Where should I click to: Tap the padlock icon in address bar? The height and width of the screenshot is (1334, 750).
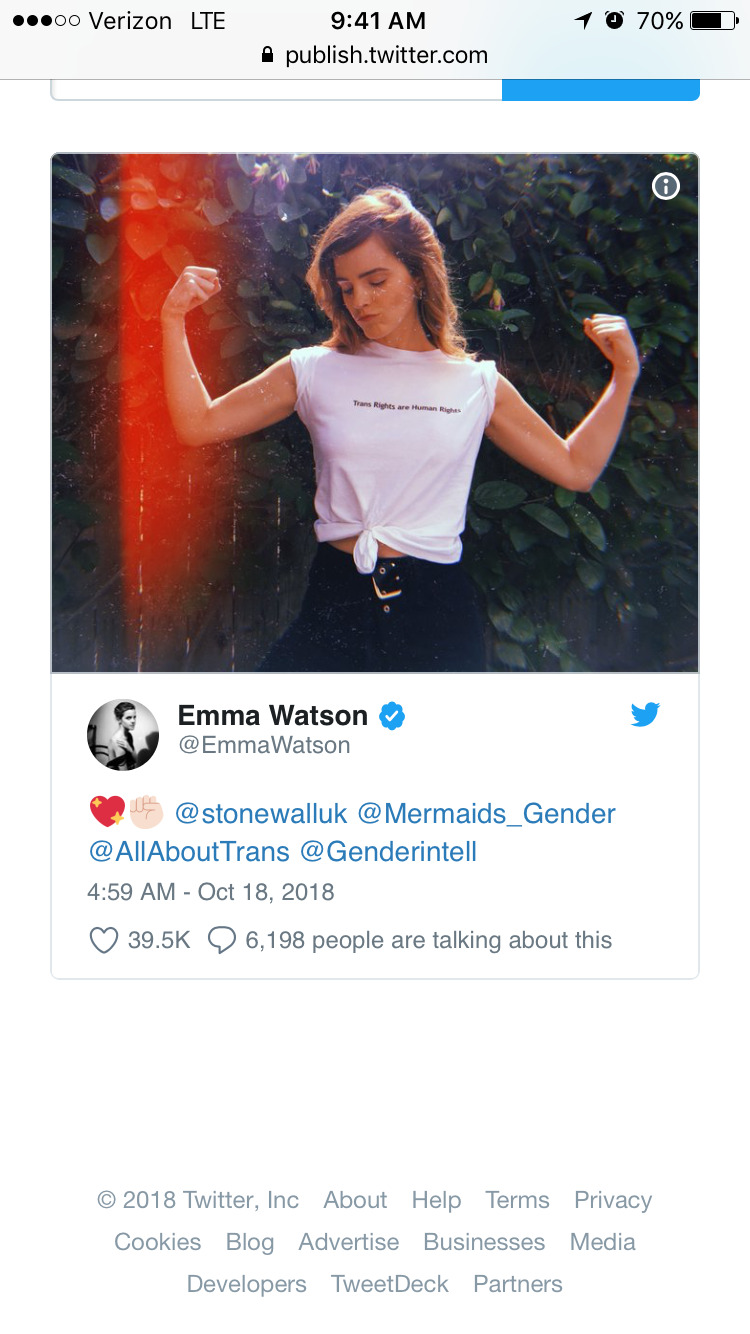point(267,55)
